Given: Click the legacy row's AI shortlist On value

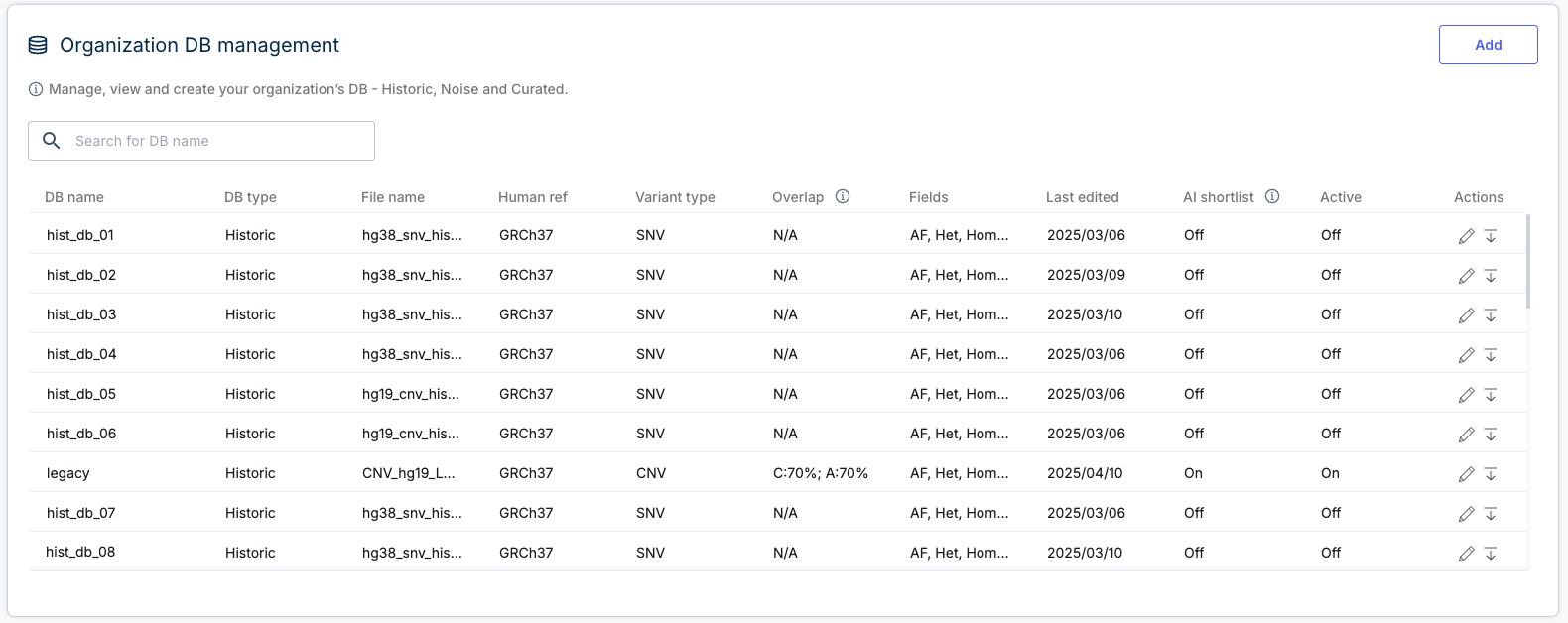Looking at the screenshot, I should pyautogui.click(x=1193, y=473).
